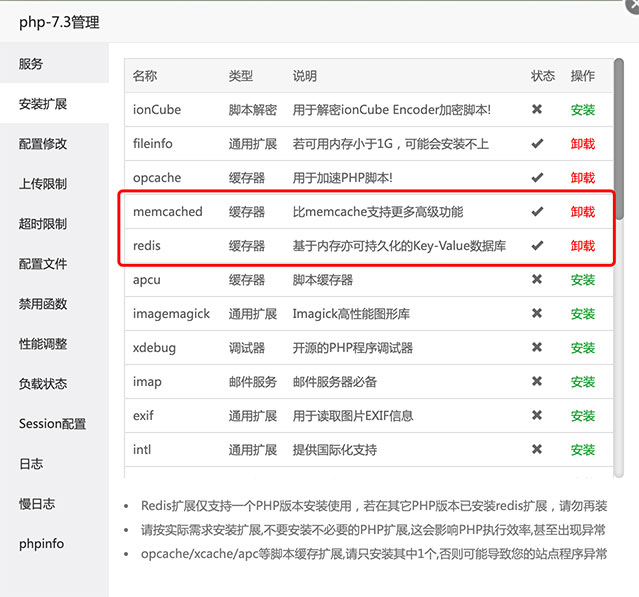Screen dimensions: 639x597
Task: Click the extension list scrollbar
Action: click(619, 139)
